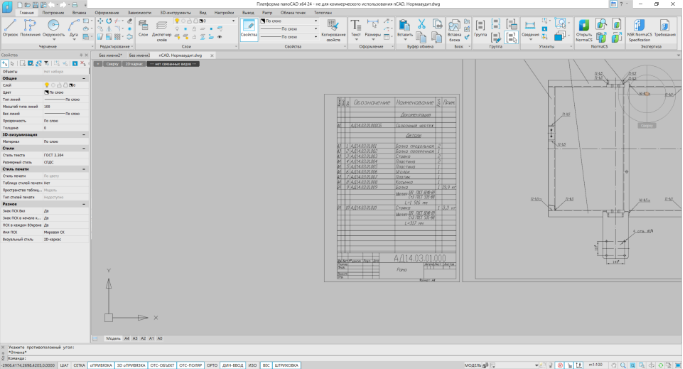Click the Открыть NormaCS icon
The height and width of the screenshot is (369, 683).
584,30
